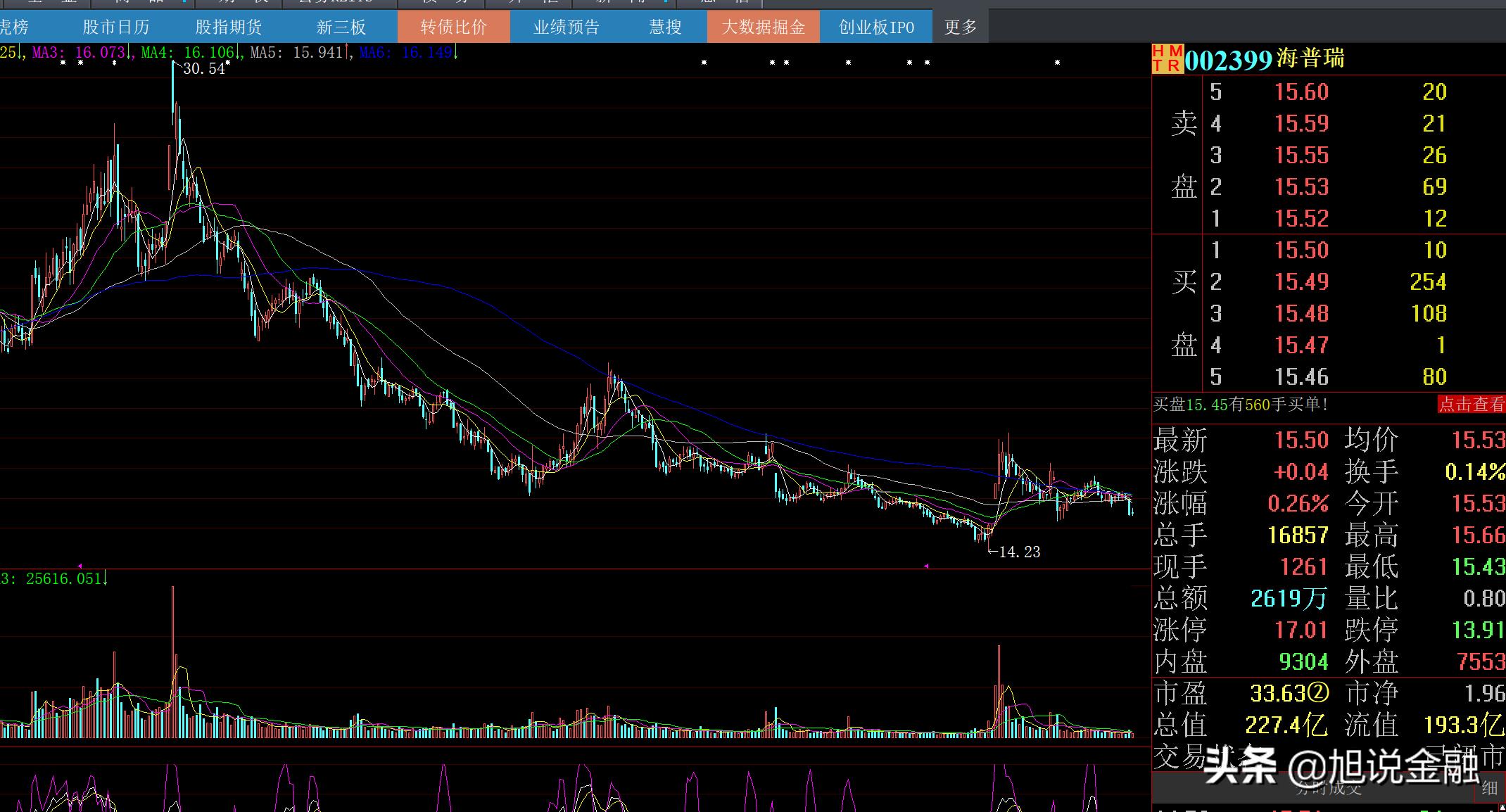Select the 创业板IPO tab
Viewport: 1506px width, 812px height.
coord(875,27)
